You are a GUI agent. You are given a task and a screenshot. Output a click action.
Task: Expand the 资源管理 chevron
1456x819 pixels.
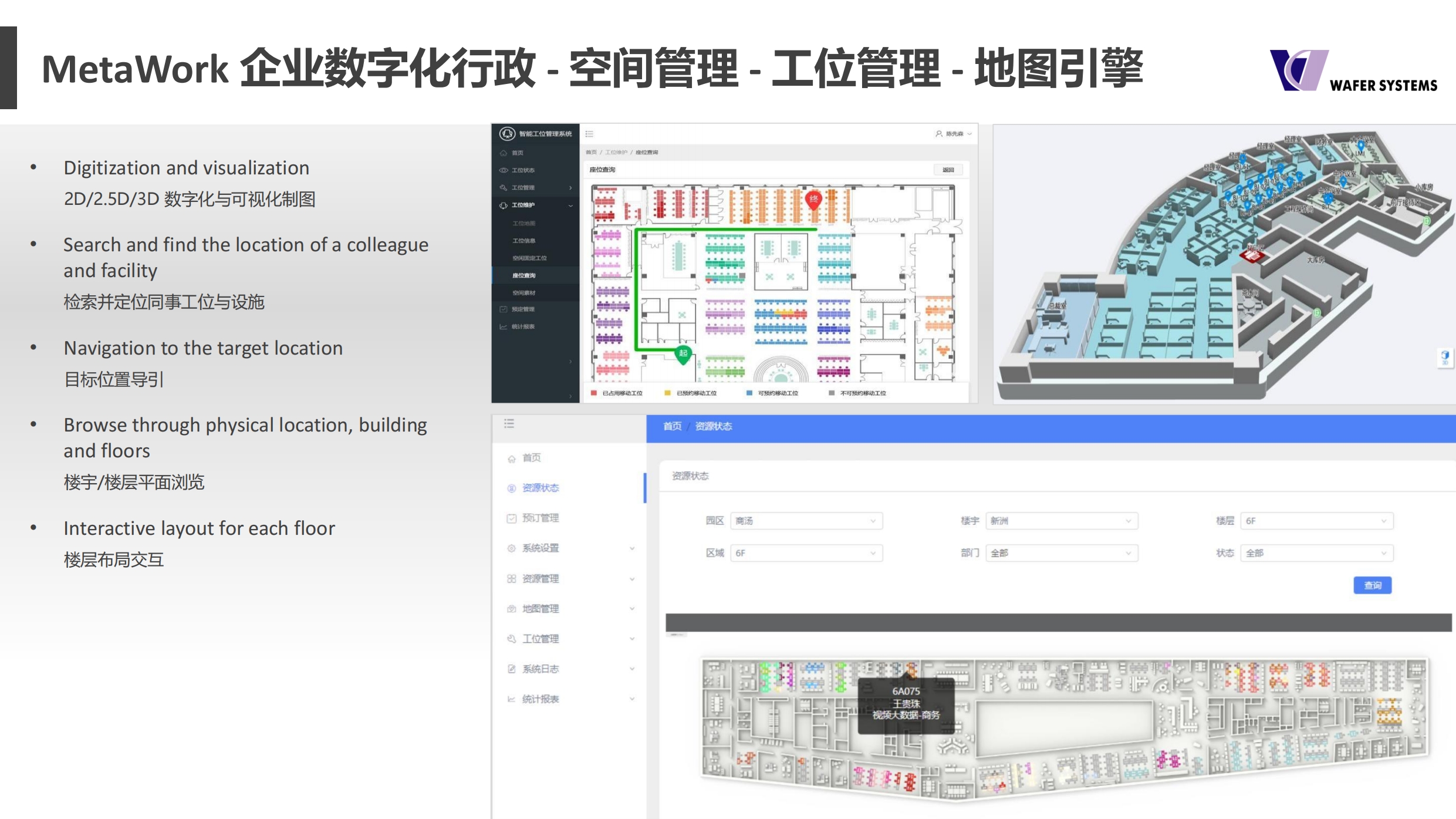(x=632, y=579)
